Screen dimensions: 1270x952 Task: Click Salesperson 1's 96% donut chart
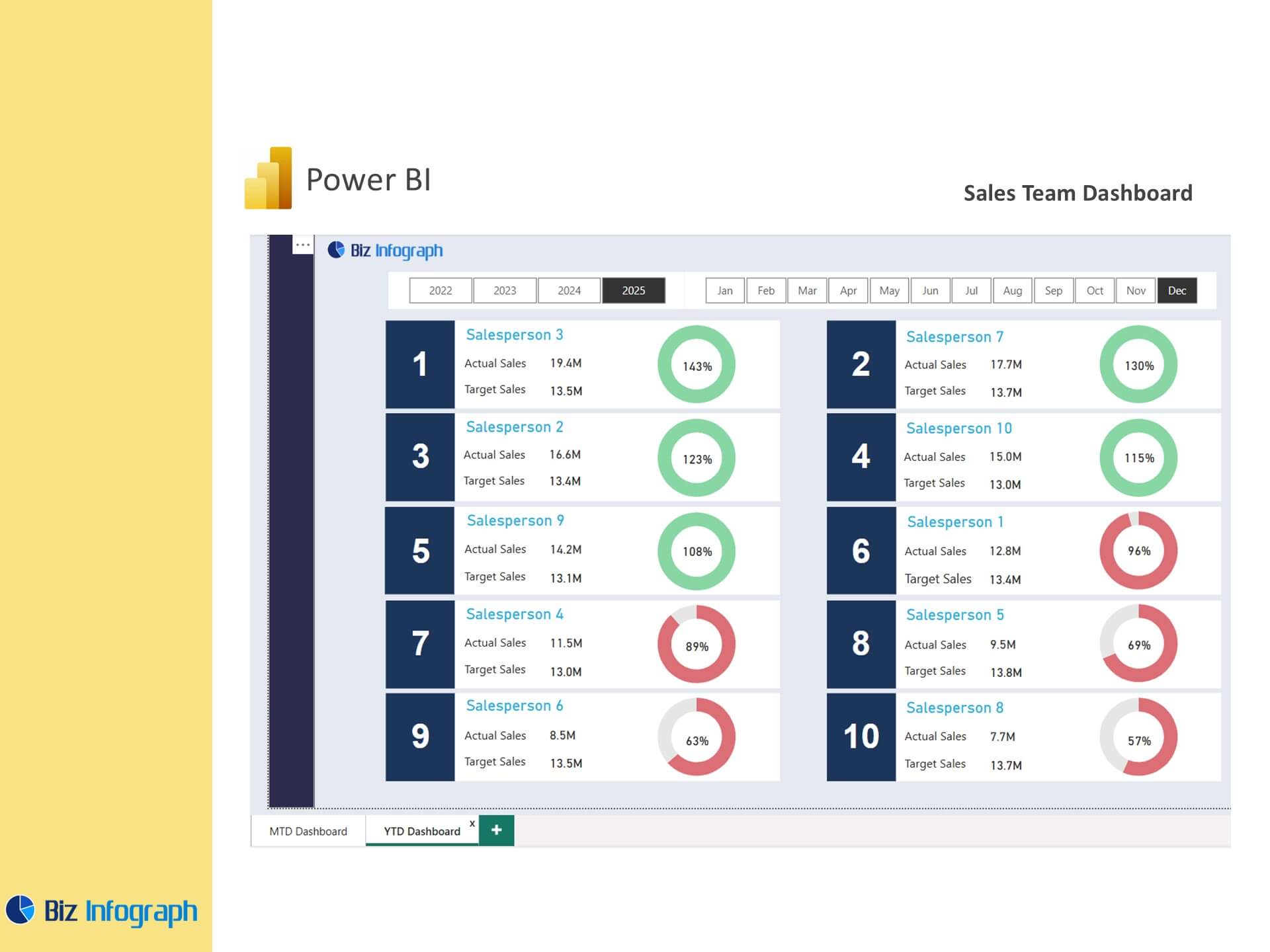[1138, 550]
